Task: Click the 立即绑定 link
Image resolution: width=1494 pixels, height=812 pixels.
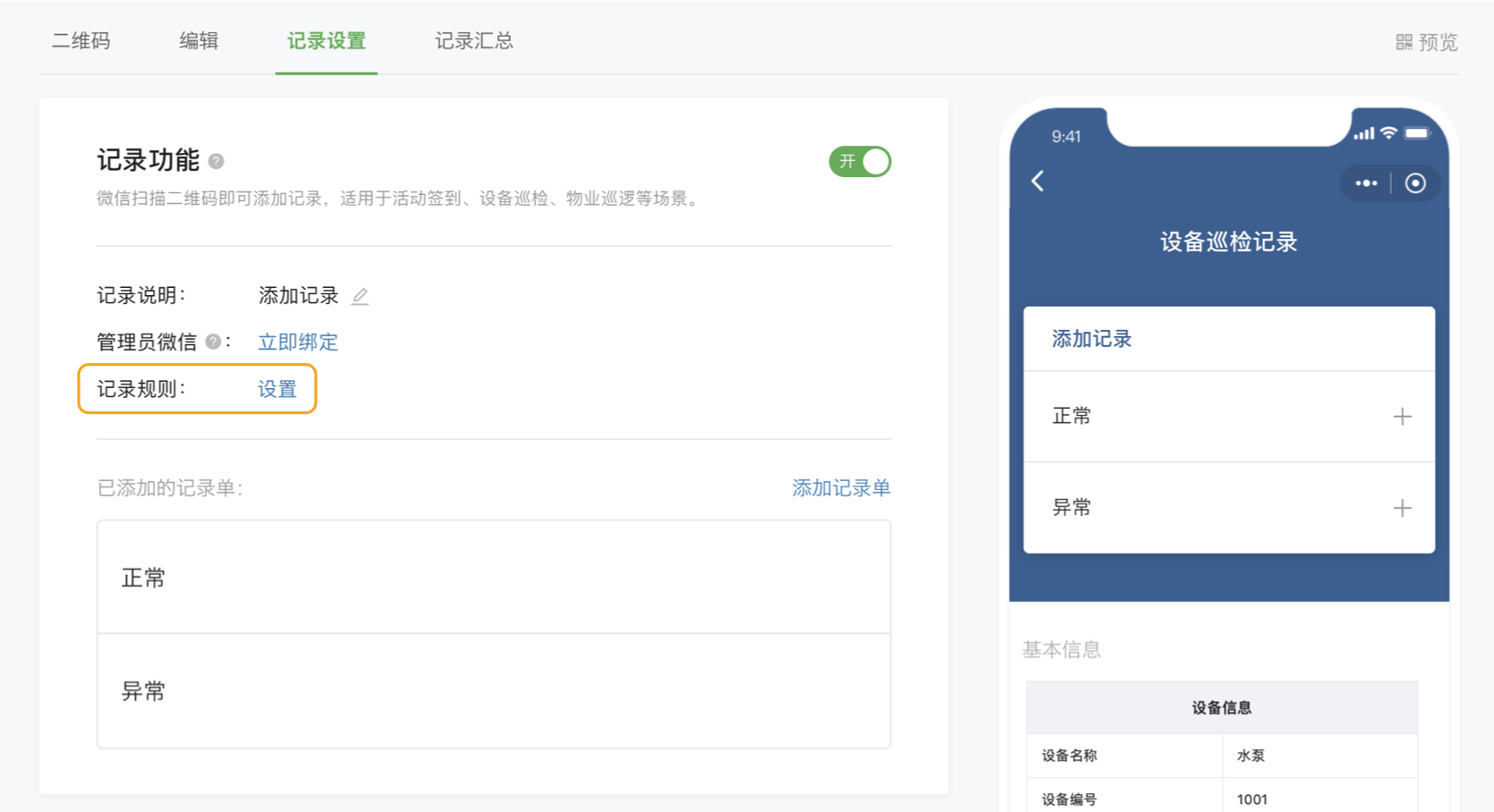Action: pyautogui.click(x=298, y=342)
